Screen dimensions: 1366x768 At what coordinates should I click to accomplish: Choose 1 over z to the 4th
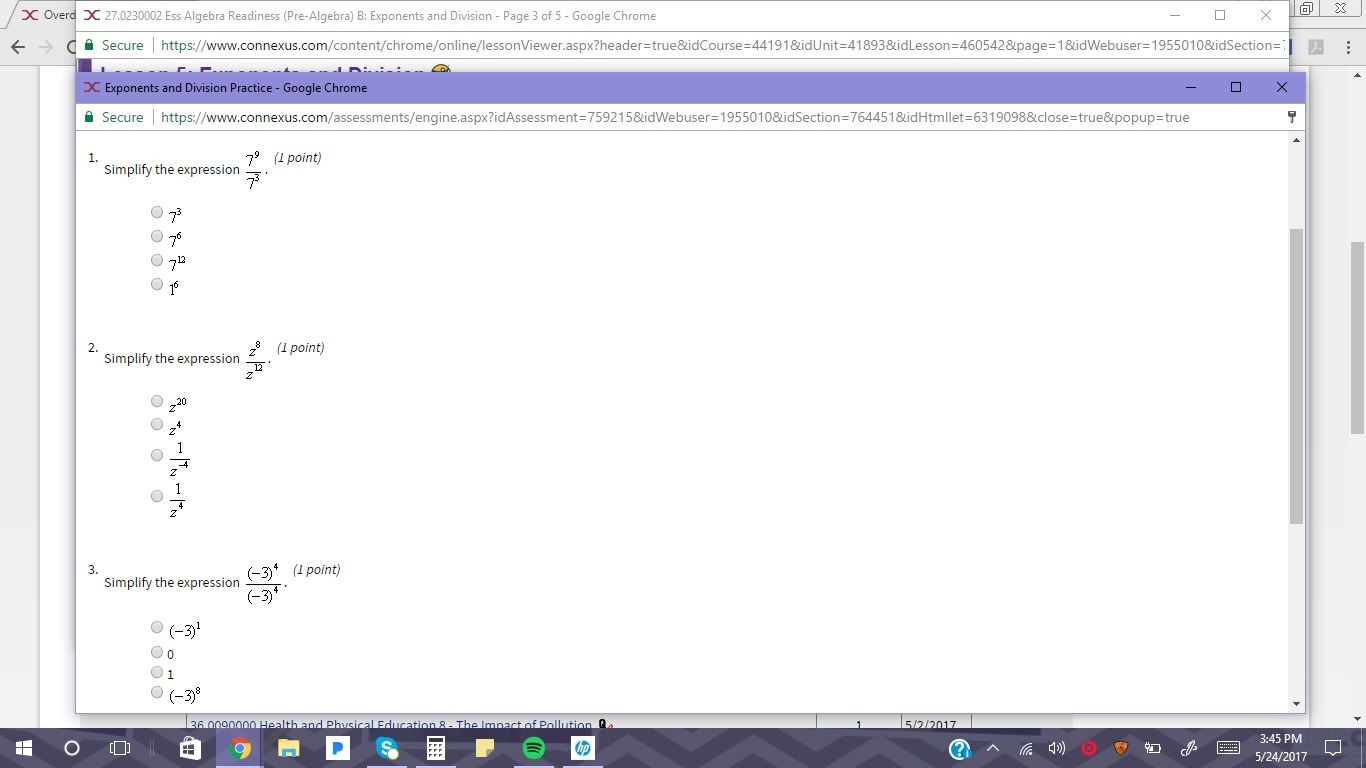157,496
